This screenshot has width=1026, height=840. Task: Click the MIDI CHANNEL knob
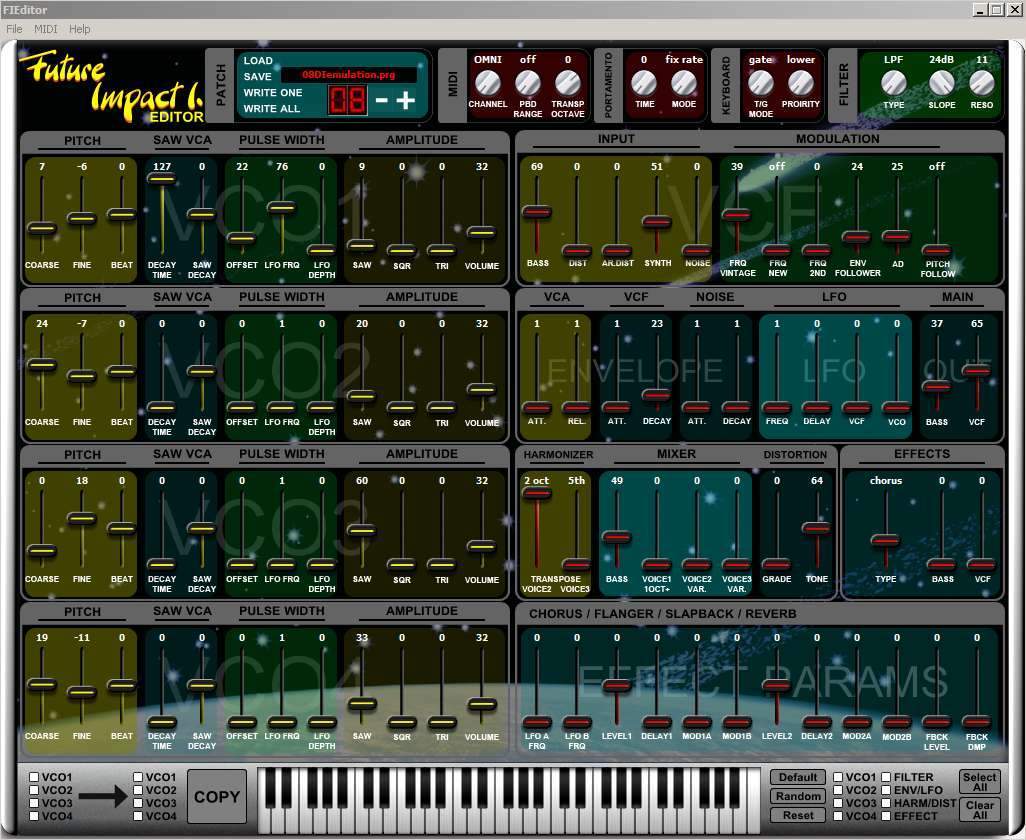pos(487,82)
